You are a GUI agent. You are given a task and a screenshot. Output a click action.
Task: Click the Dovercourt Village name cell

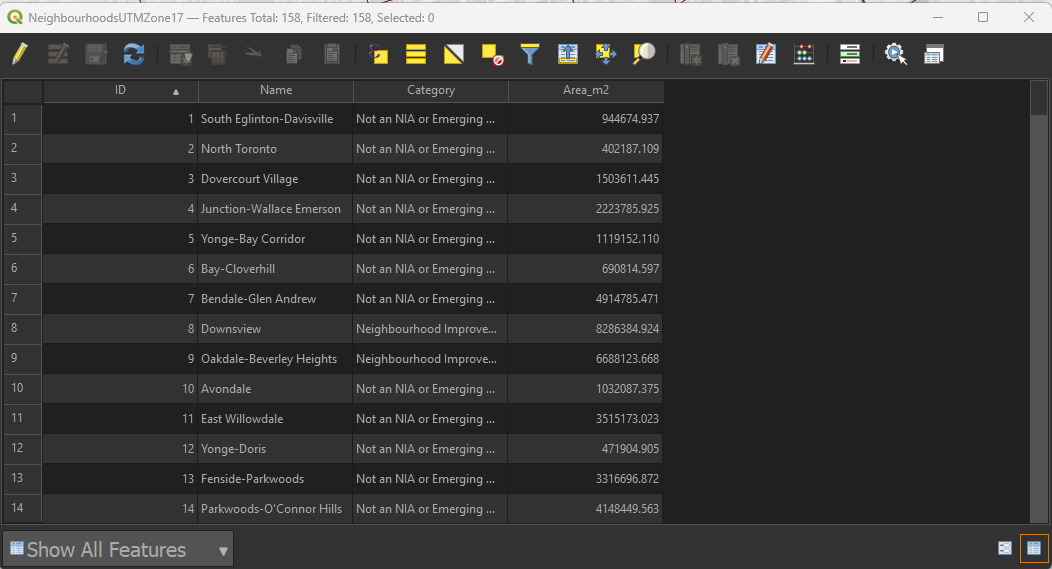tap(275, 179)
